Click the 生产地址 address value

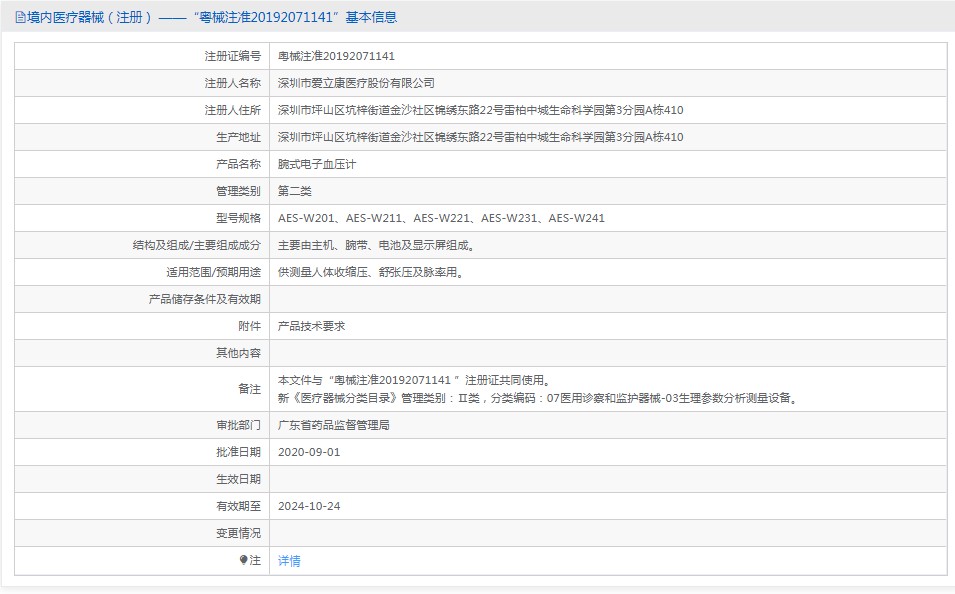pos(481,137)
